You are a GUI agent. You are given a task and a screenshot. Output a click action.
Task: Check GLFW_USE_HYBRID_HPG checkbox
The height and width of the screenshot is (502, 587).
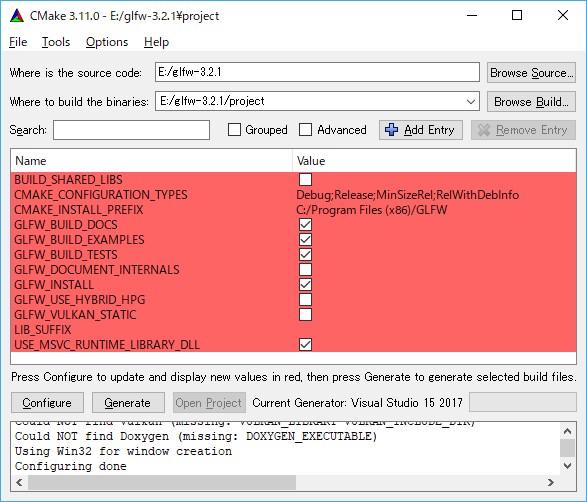click(x=305, y=299)
